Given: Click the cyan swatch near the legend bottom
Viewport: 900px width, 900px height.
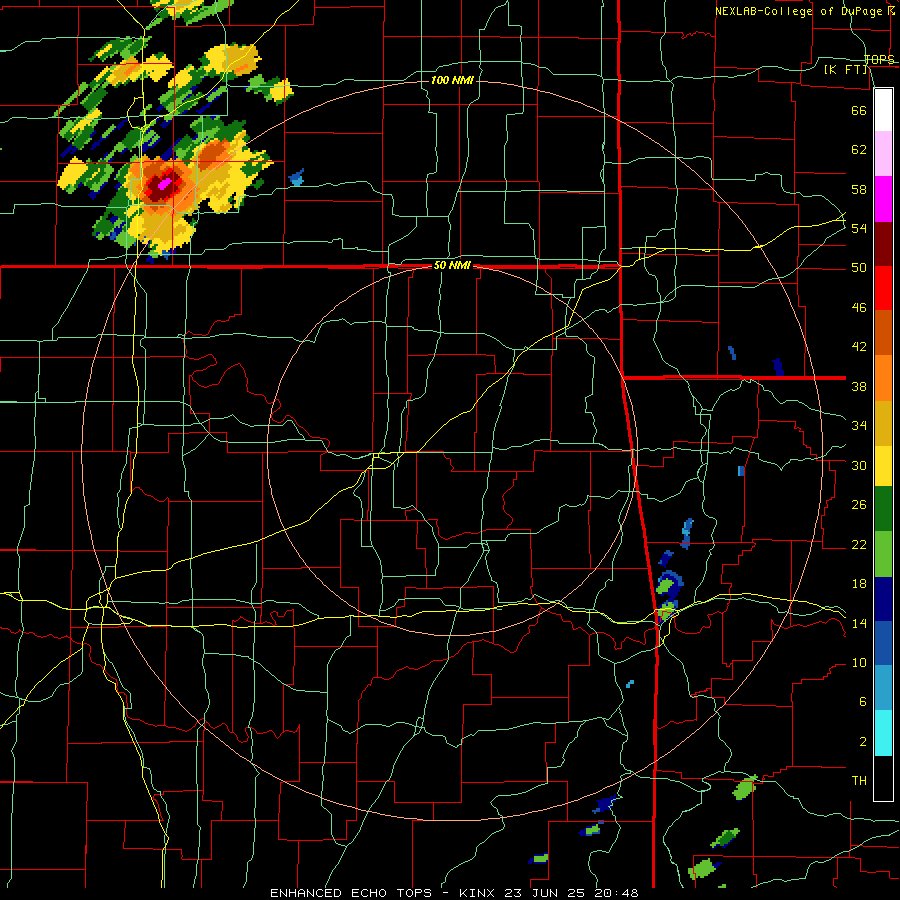Looking at the screenshot, I should (883, 733).
